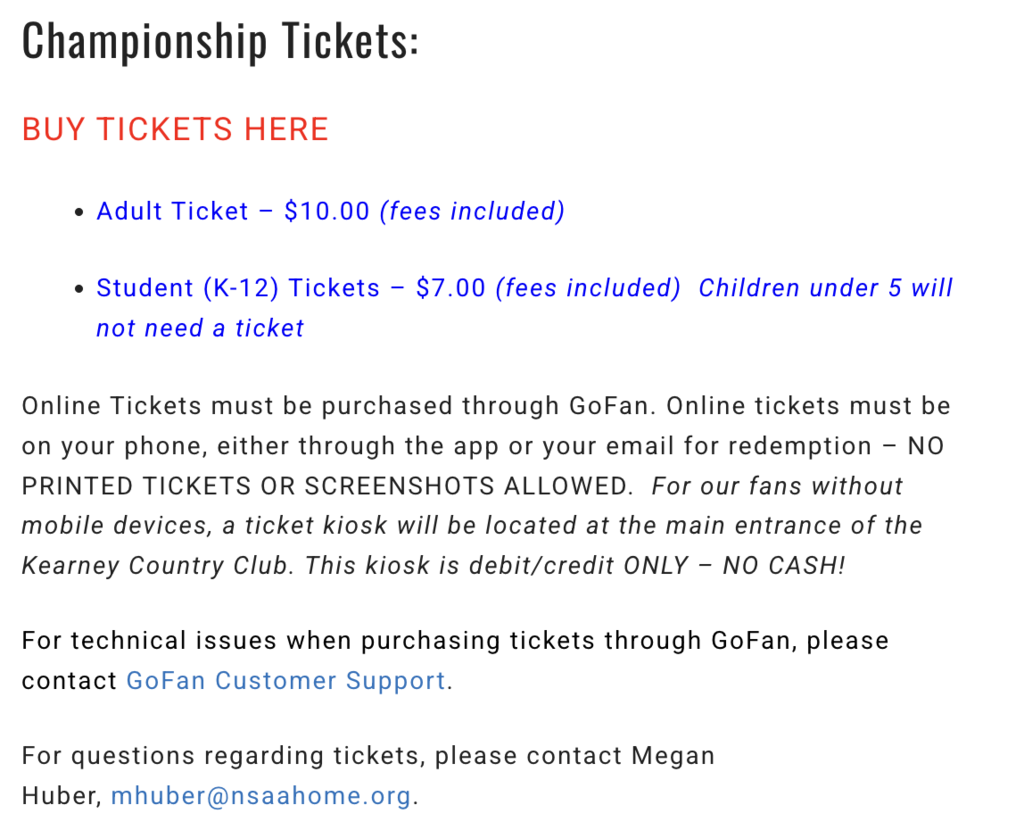The image size is (1024, 830).
Task: Open the Student (K-12) Tickets link
Action: coord(238,288)
